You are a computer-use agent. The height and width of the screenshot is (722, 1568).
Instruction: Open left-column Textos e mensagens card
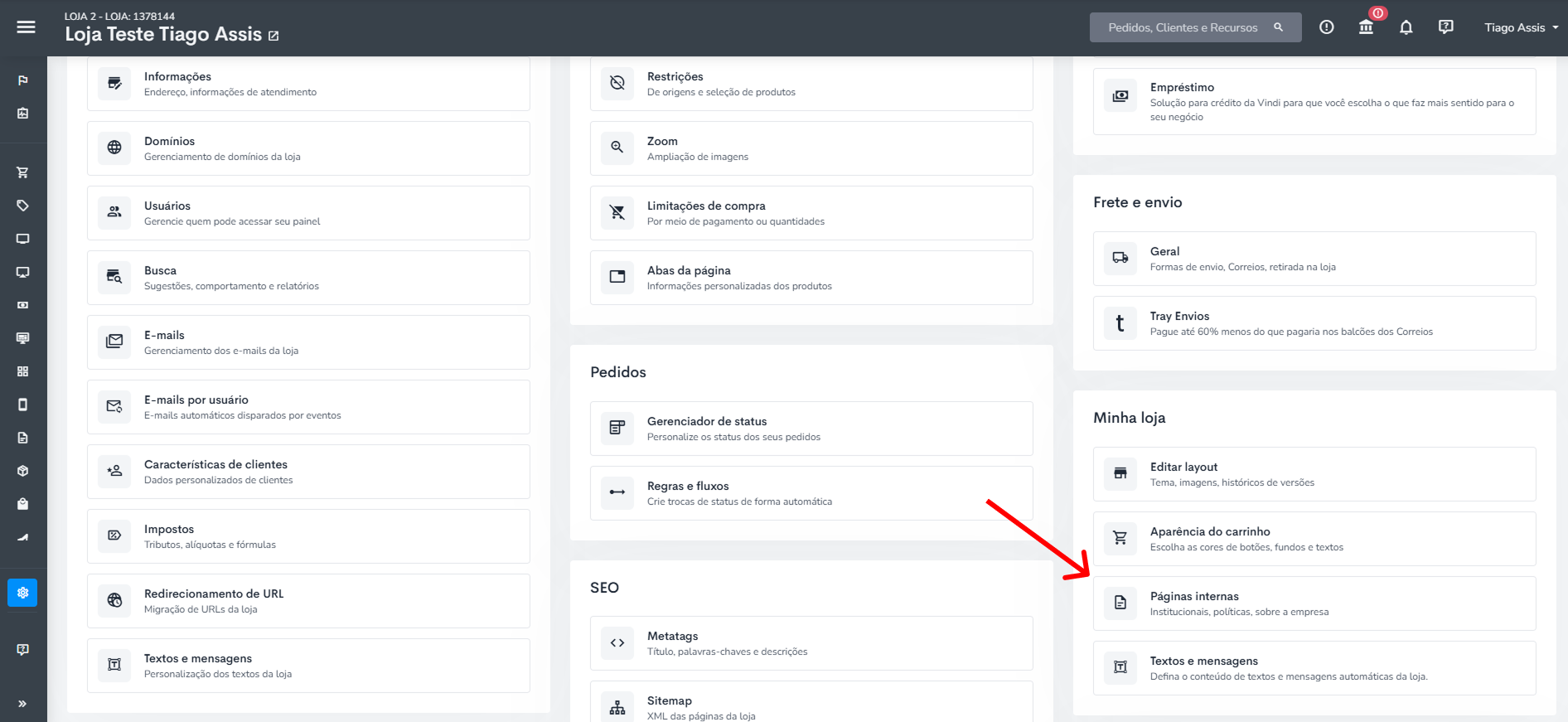pyautogui.click(x=308, y=666)
